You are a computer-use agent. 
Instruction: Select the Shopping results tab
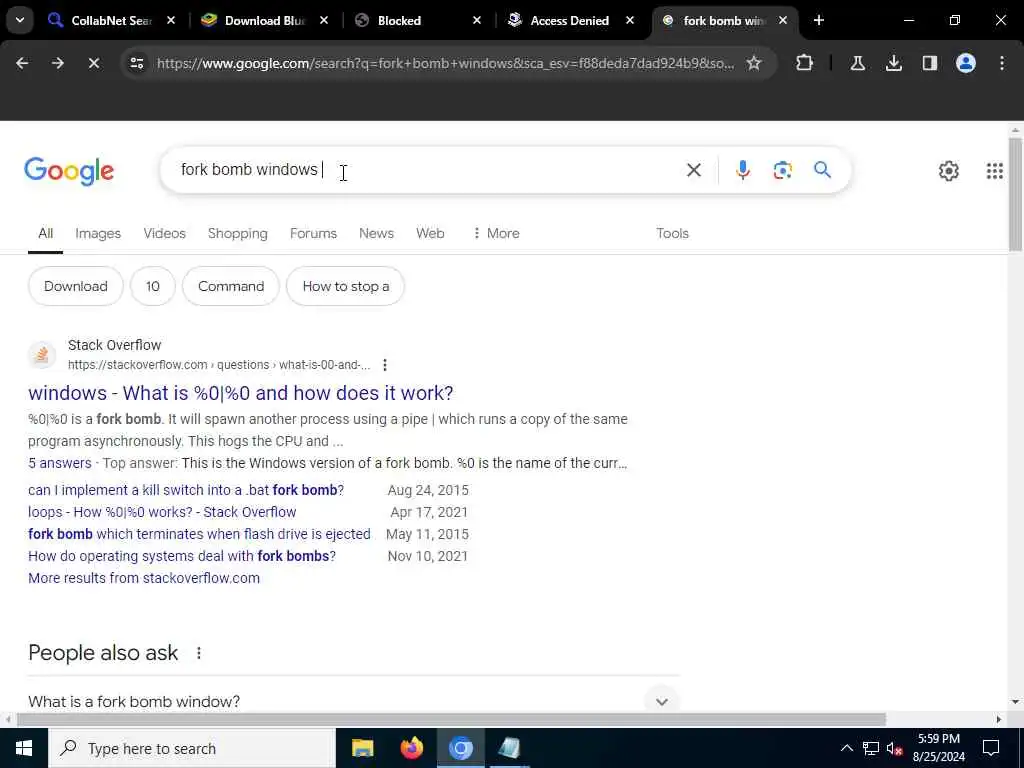238,234
